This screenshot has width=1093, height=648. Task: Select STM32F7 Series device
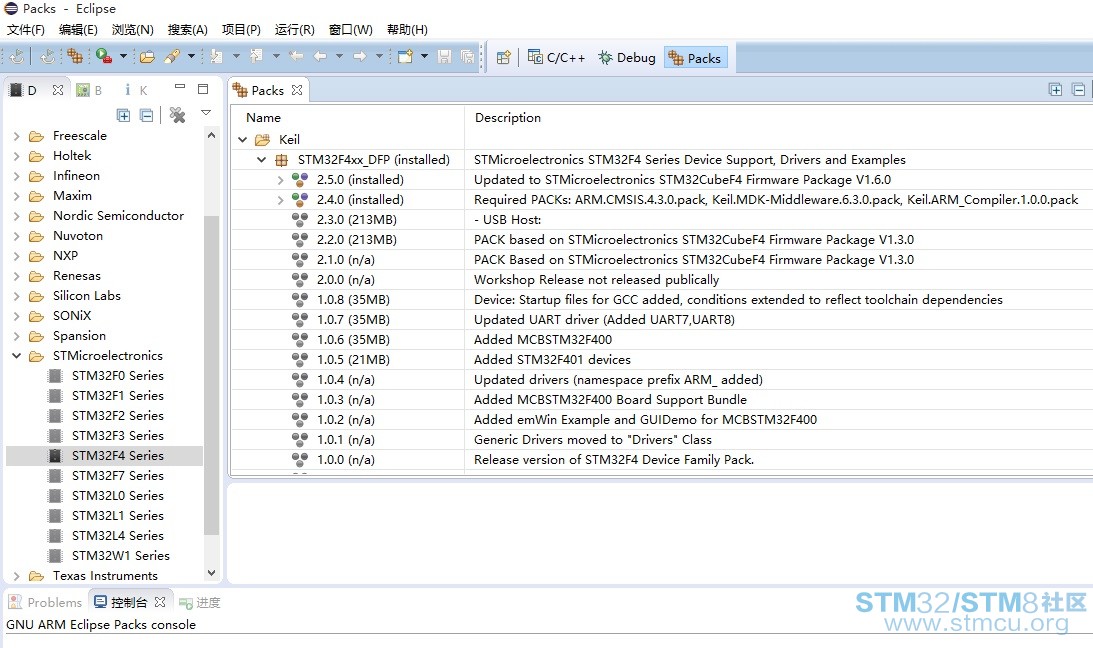(x=117, y=476)
